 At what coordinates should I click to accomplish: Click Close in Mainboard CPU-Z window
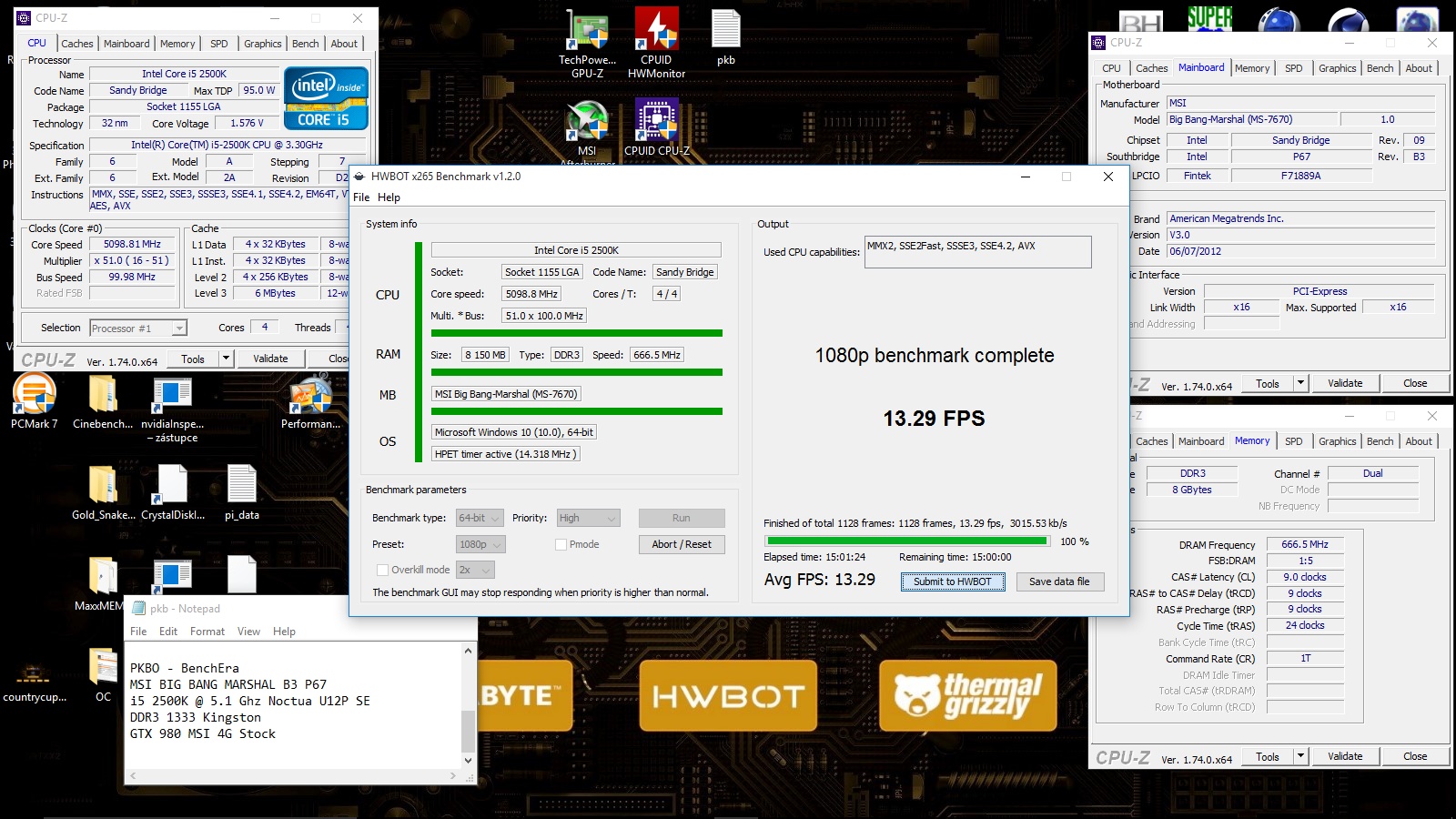[1415, 383]
